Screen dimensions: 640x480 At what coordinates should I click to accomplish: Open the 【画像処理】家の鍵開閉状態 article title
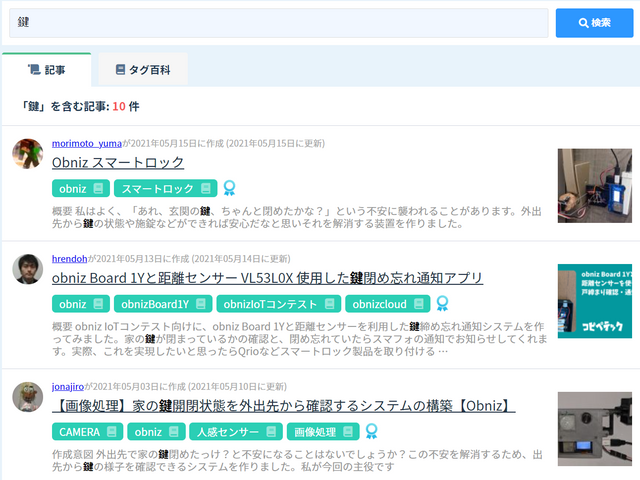point(283,406)
